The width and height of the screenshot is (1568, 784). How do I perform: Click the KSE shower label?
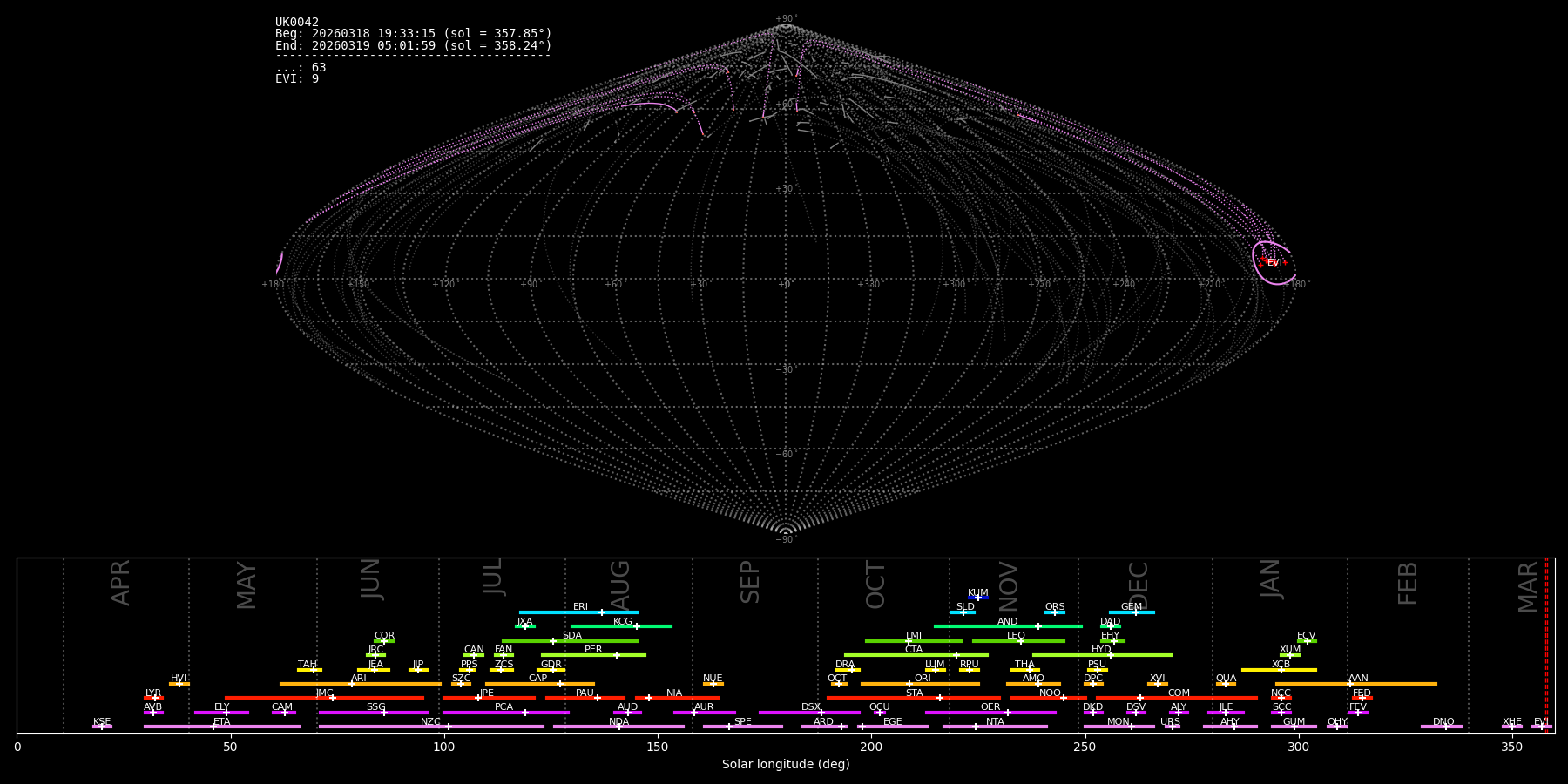(102, 722)
